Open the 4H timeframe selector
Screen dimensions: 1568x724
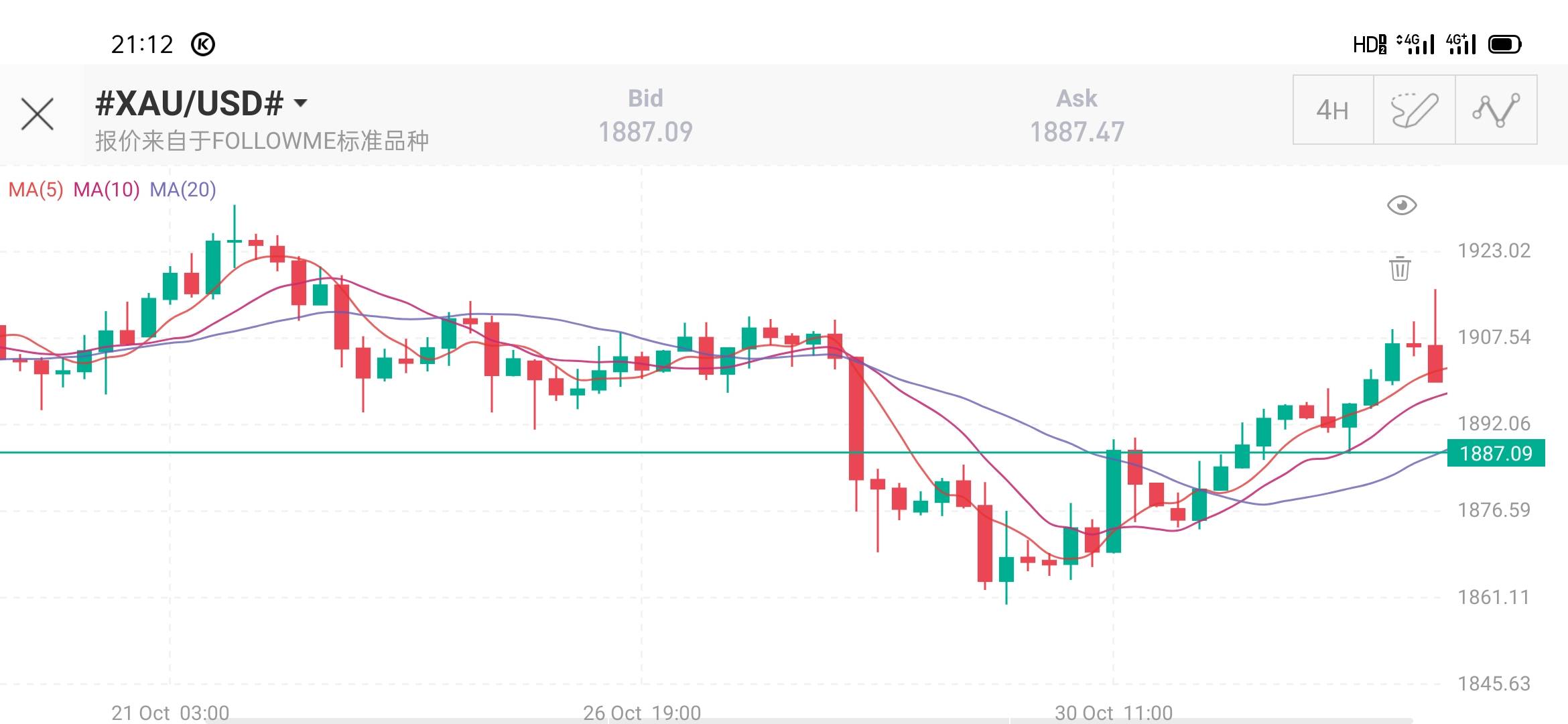pos(1333,110)
